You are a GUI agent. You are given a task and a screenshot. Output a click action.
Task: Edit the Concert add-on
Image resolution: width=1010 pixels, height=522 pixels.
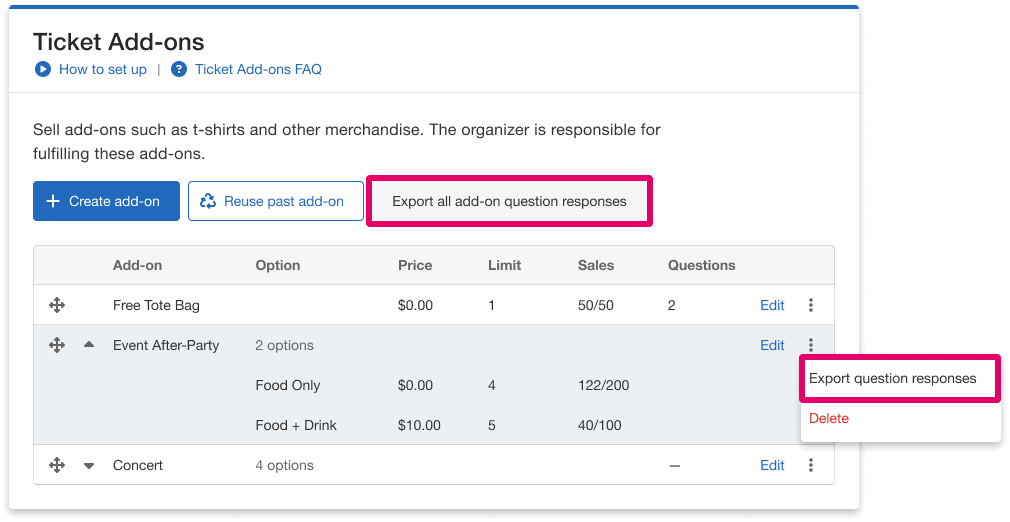pyautogui.click(x=772, y=465)
